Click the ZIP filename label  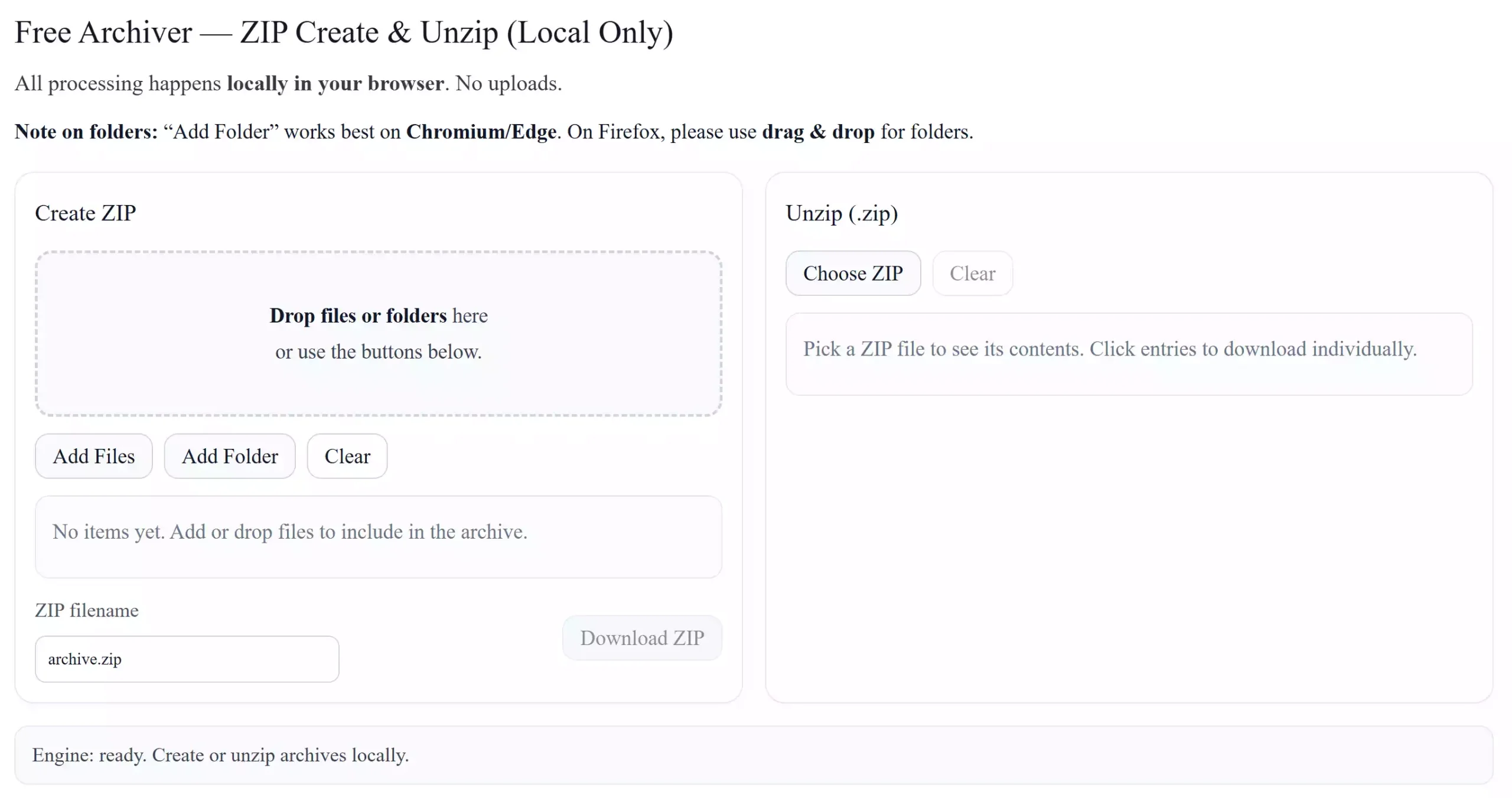click(x=86, y=610)
